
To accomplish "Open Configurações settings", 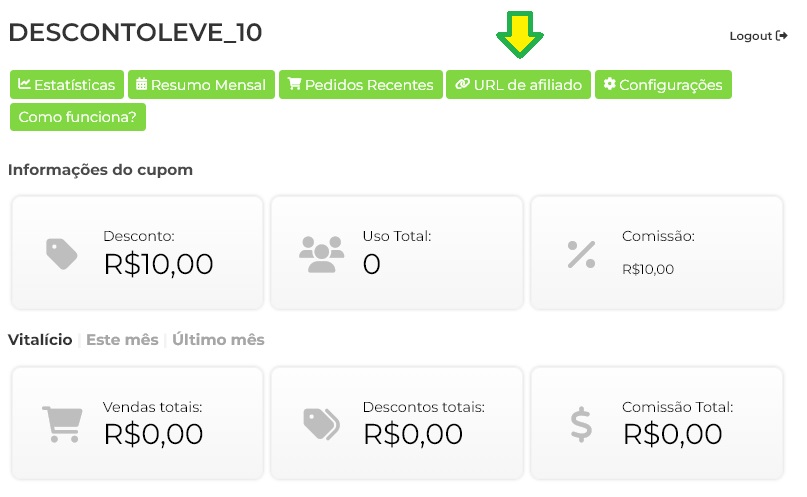I will [663, 85].
